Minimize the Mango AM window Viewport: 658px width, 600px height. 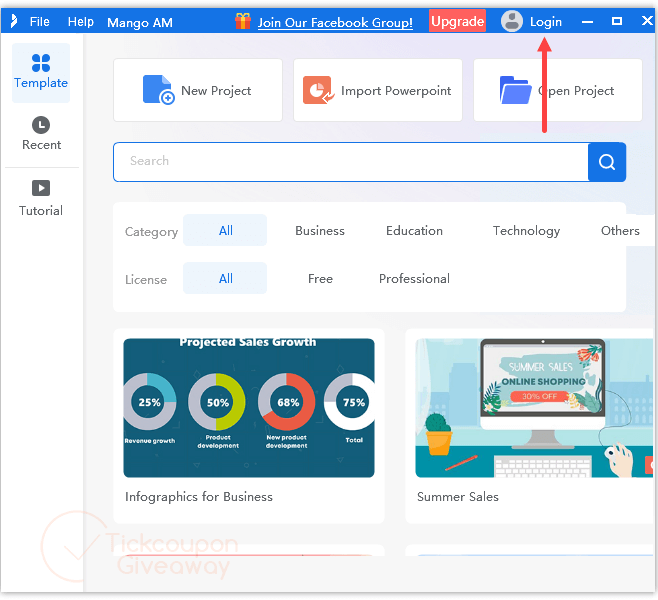588,22
